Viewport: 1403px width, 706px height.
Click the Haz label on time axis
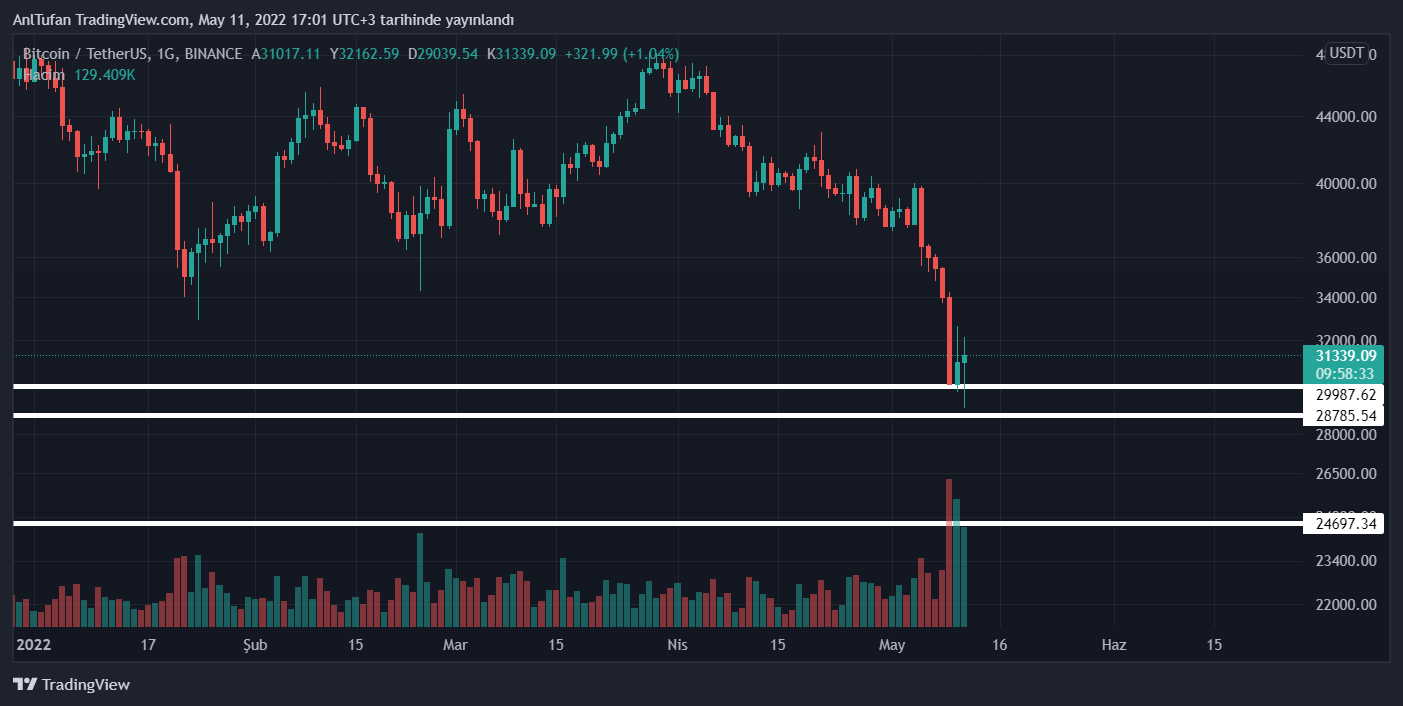tap(1114, 645)
